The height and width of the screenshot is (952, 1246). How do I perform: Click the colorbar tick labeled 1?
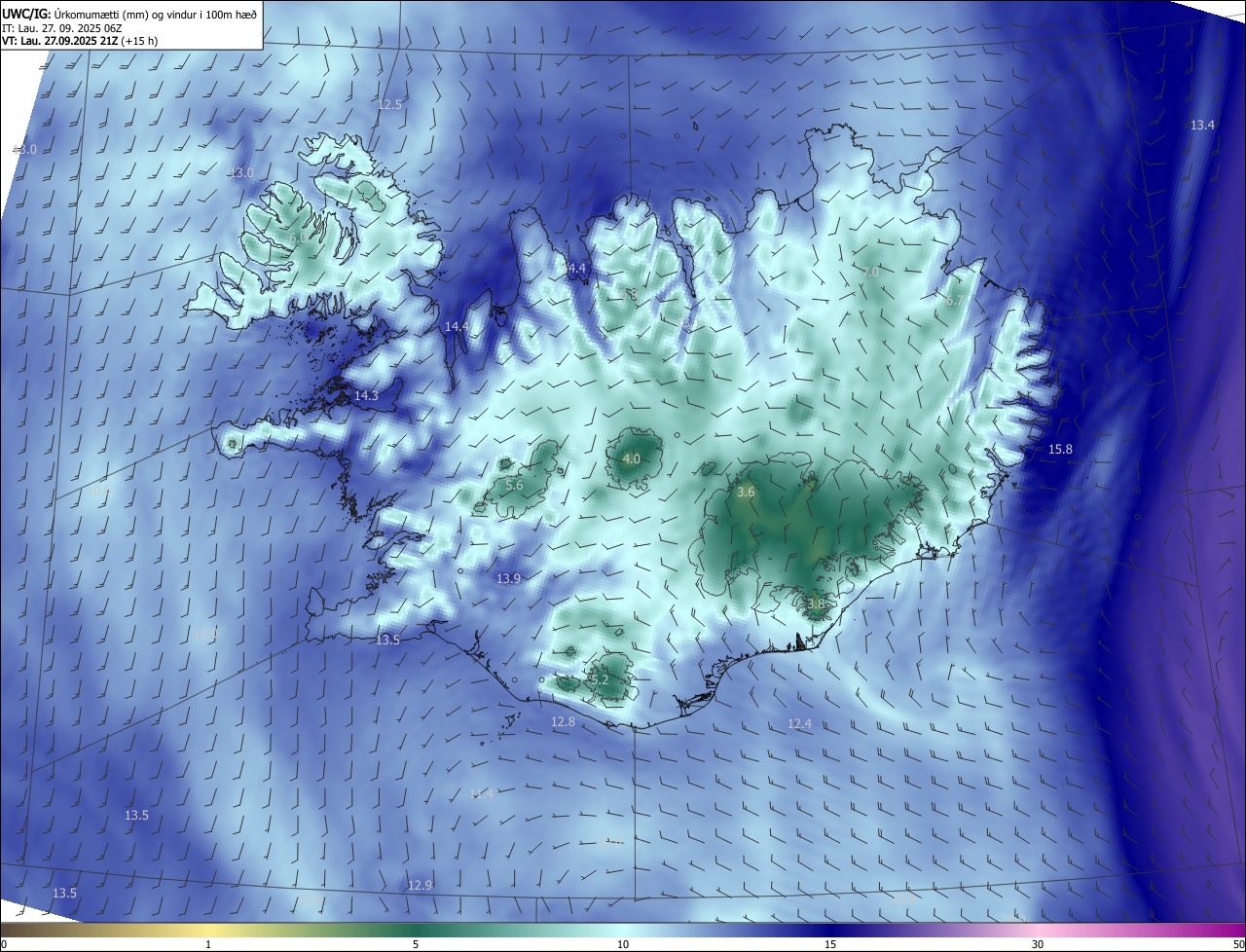coord(208,944)
